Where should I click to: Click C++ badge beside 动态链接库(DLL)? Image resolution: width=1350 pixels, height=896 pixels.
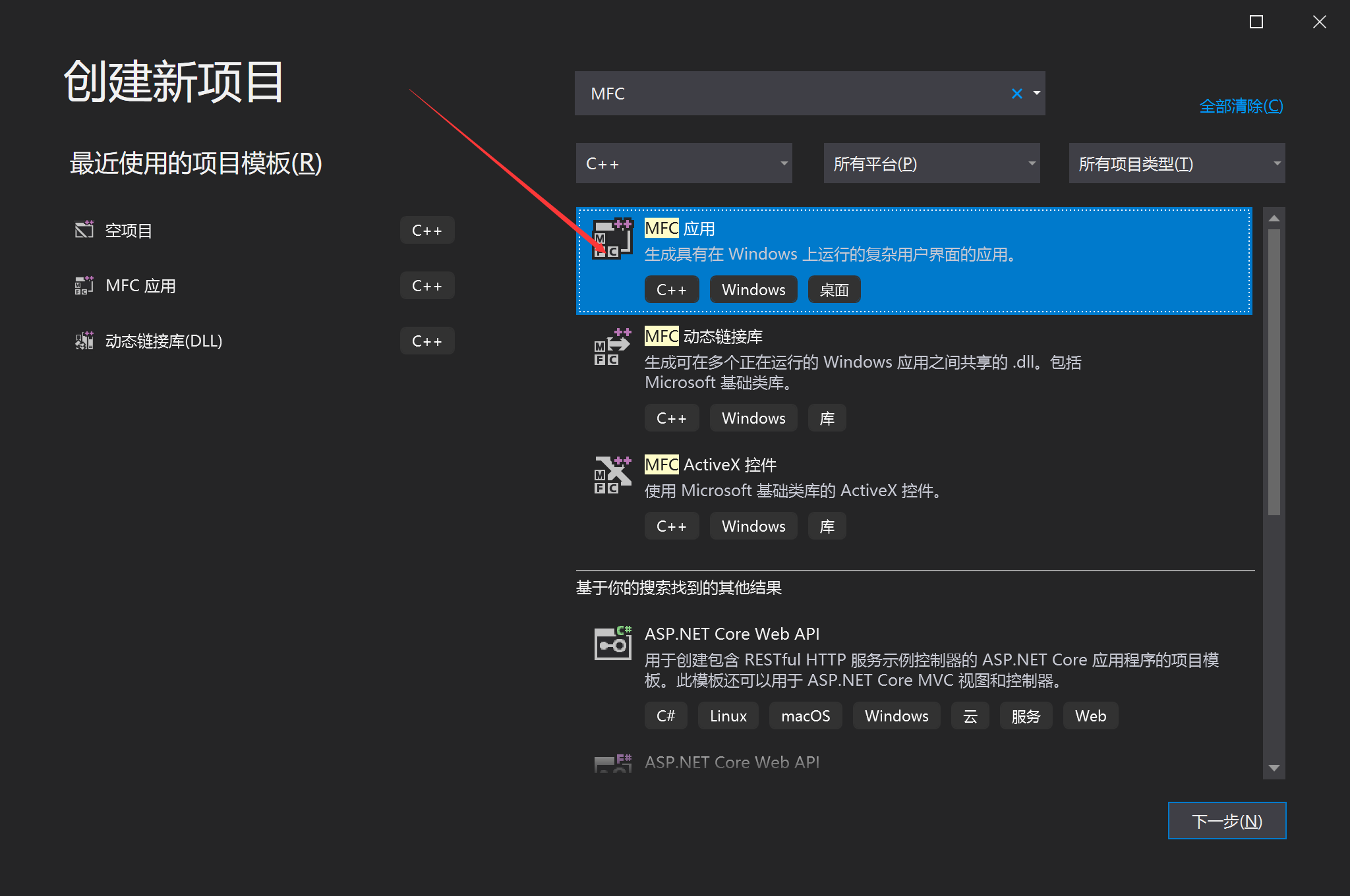tap(427, 341)
